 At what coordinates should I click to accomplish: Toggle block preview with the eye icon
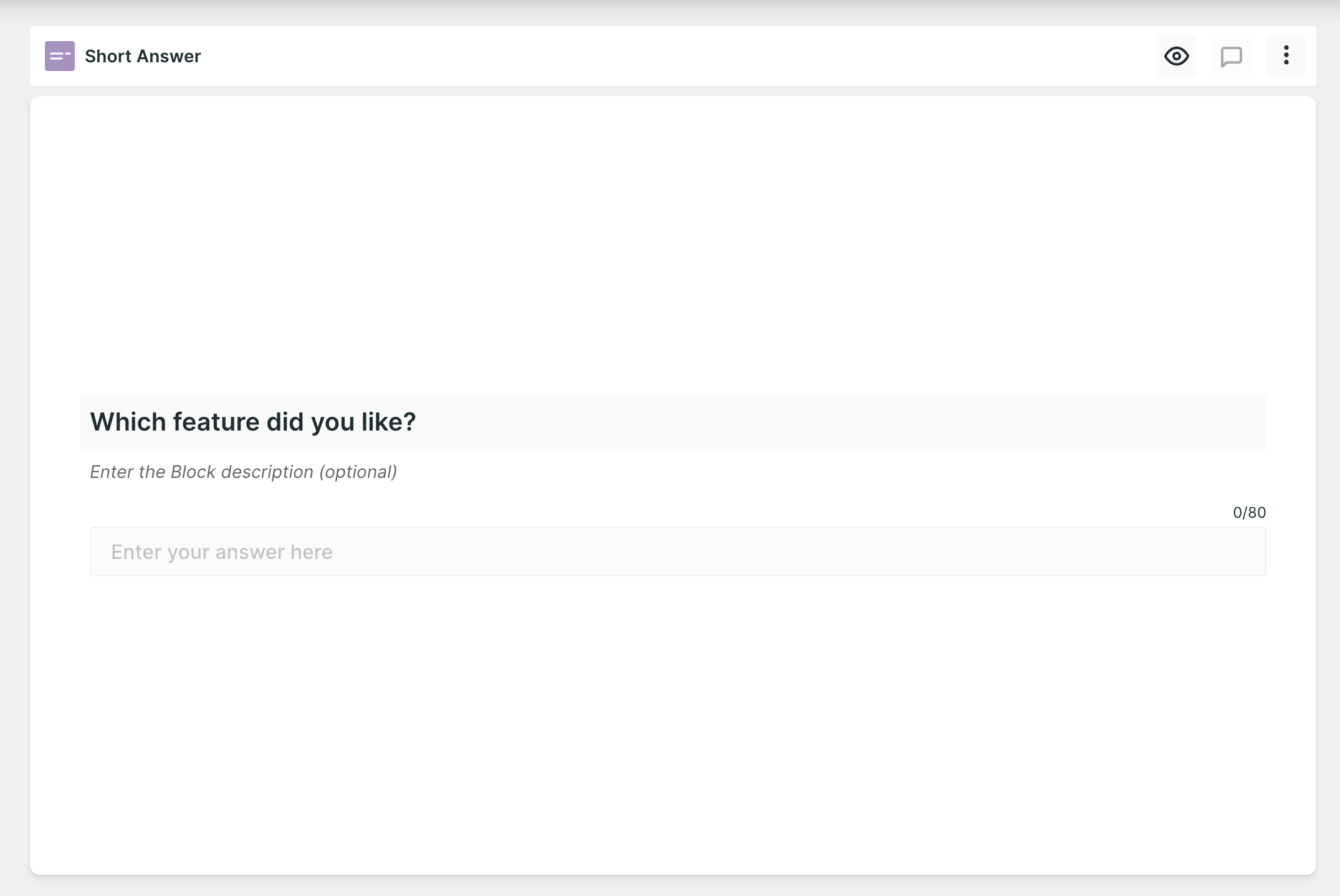click(1176, 56)
